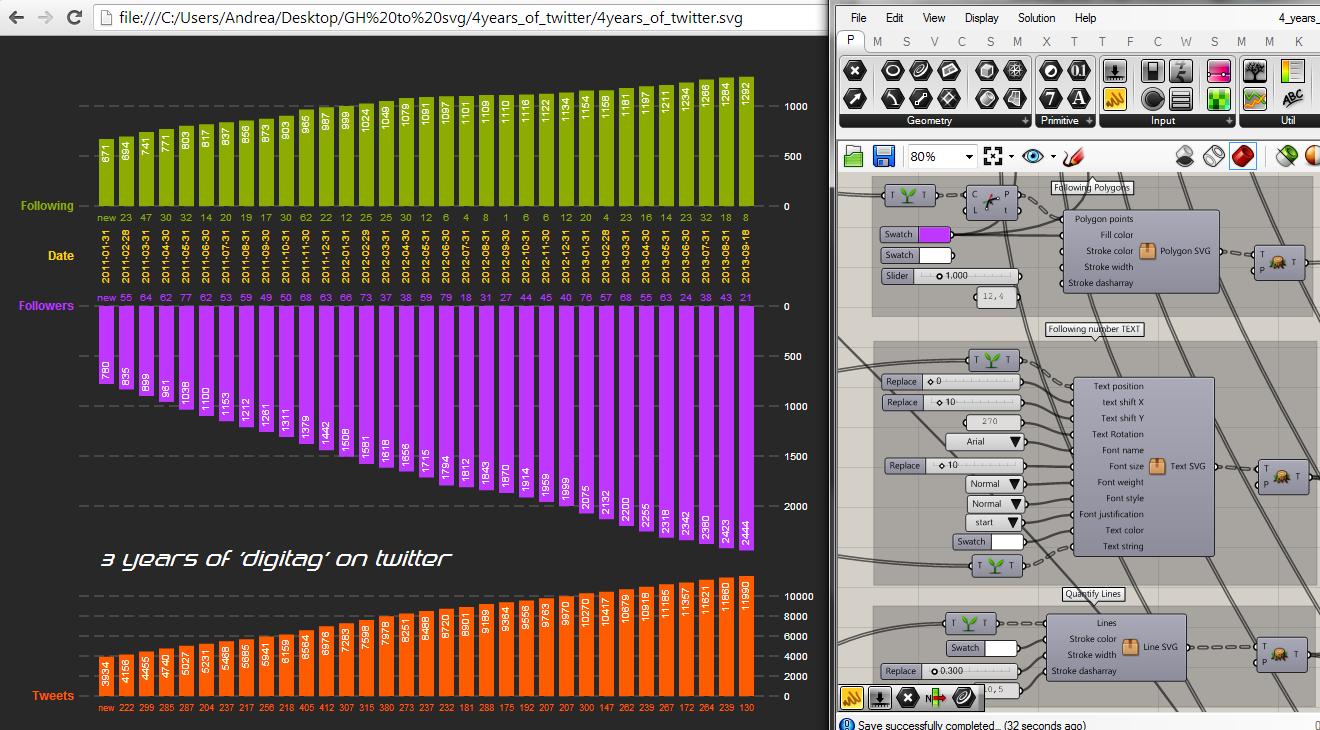Image resolution: width=1320 pixels, height=730 pixels.
Task: Expand the Geometry panel with plus
Action: [x=1024, y=121]
